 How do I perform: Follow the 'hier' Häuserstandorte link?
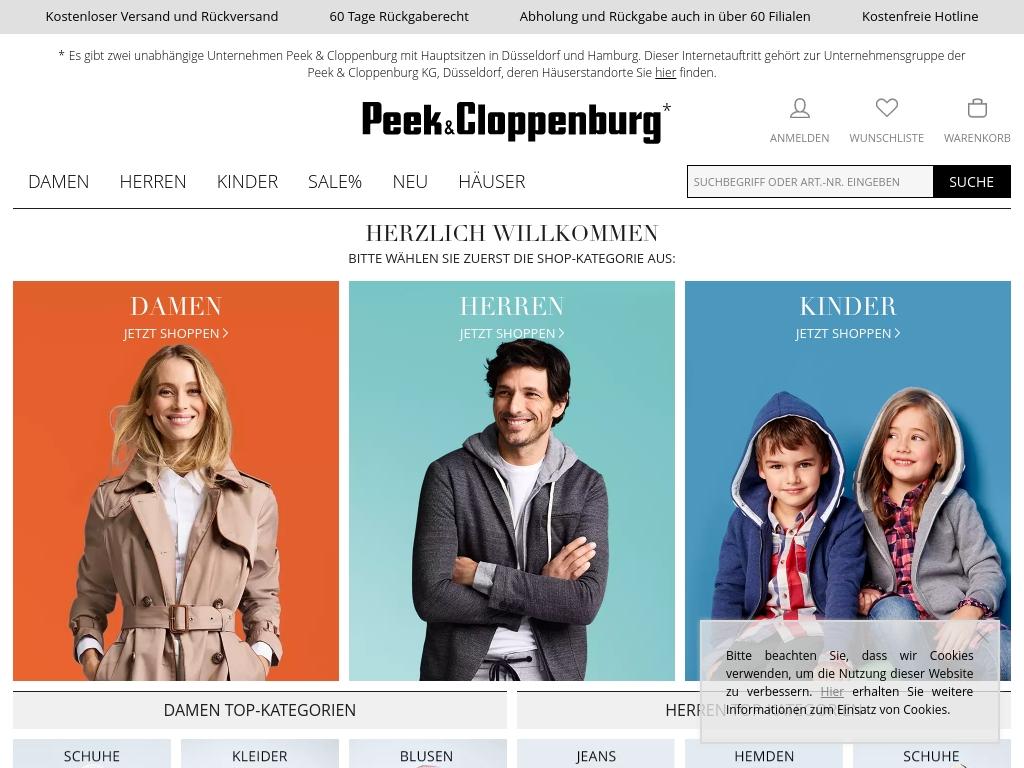(665, 72)
